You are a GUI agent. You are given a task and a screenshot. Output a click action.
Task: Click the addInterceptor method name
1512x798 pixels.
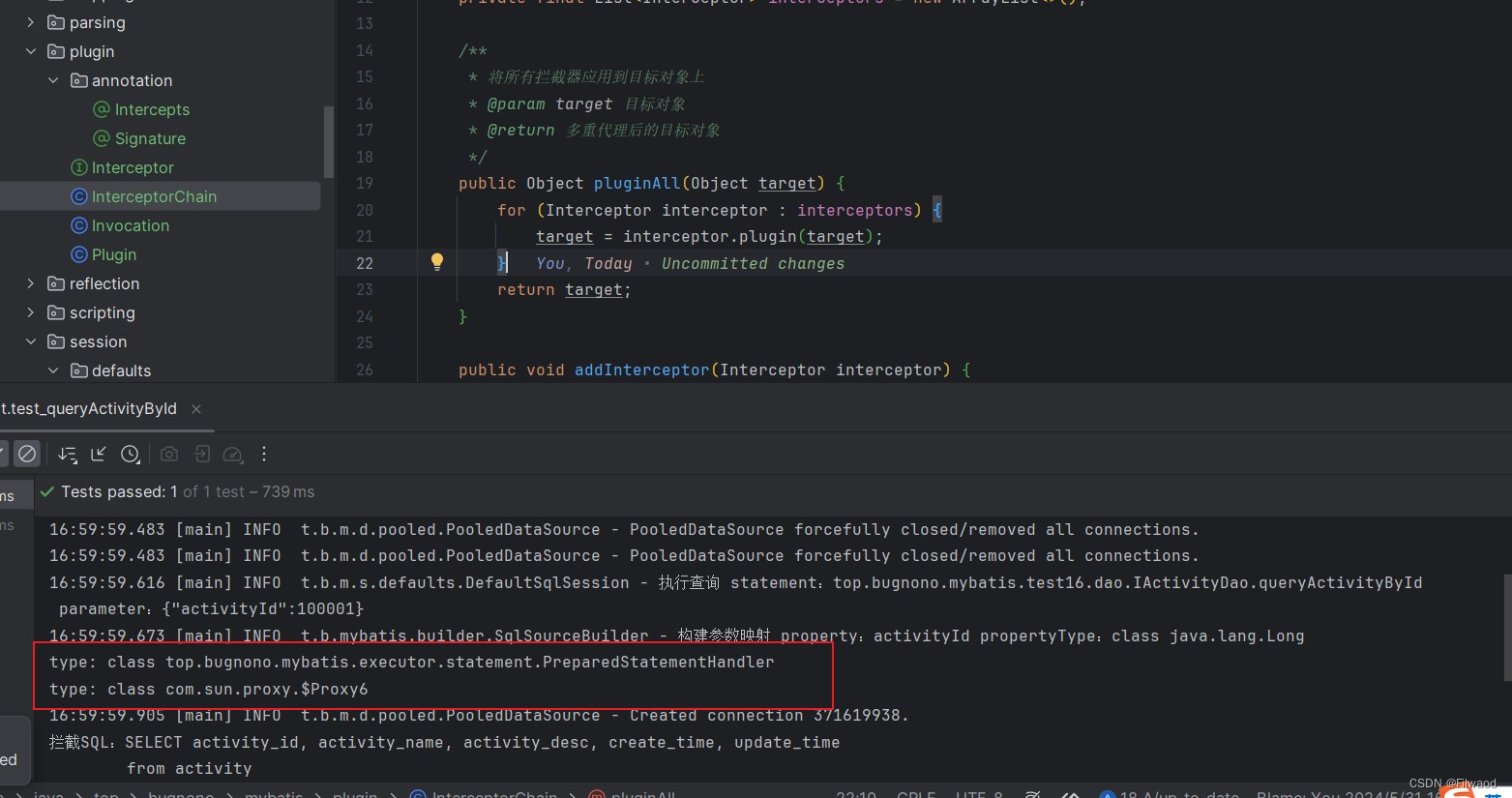point(641,369)
